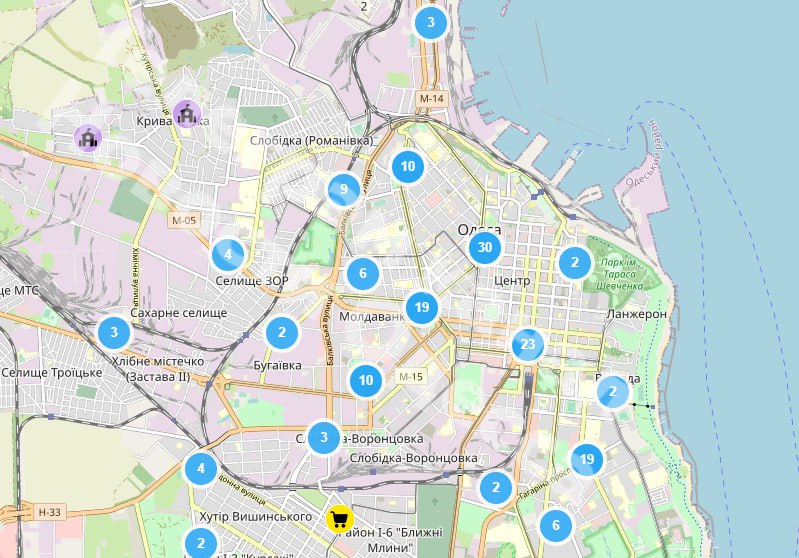Image resolution: width=799 pixels, height=558 pixels.
Task: Select the 2 cluster above Бугаївка
Action: pos(282,332)
